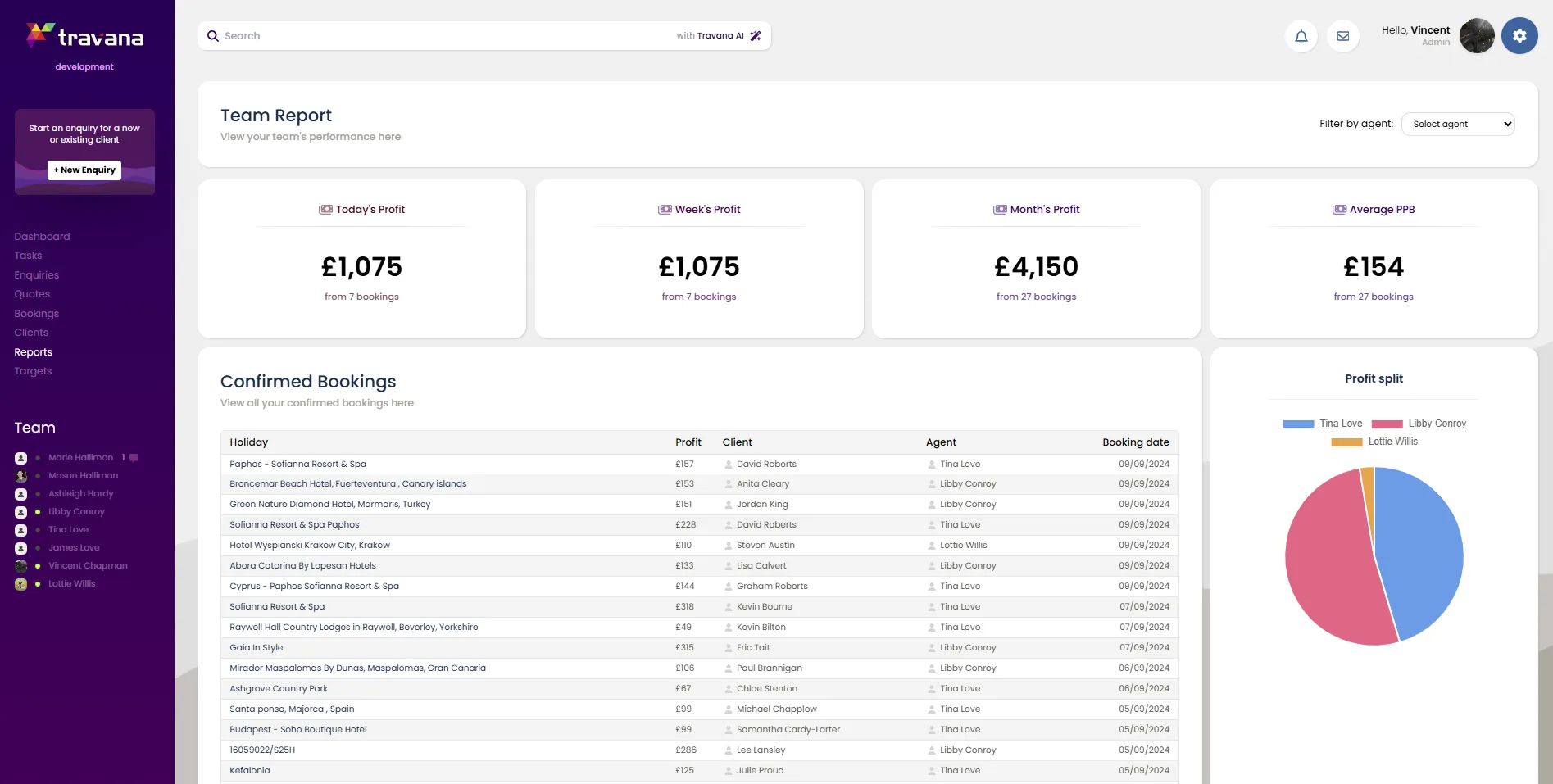
Task: Click Lottie Willis's avatar in Team list
Action: click(21, 584)
